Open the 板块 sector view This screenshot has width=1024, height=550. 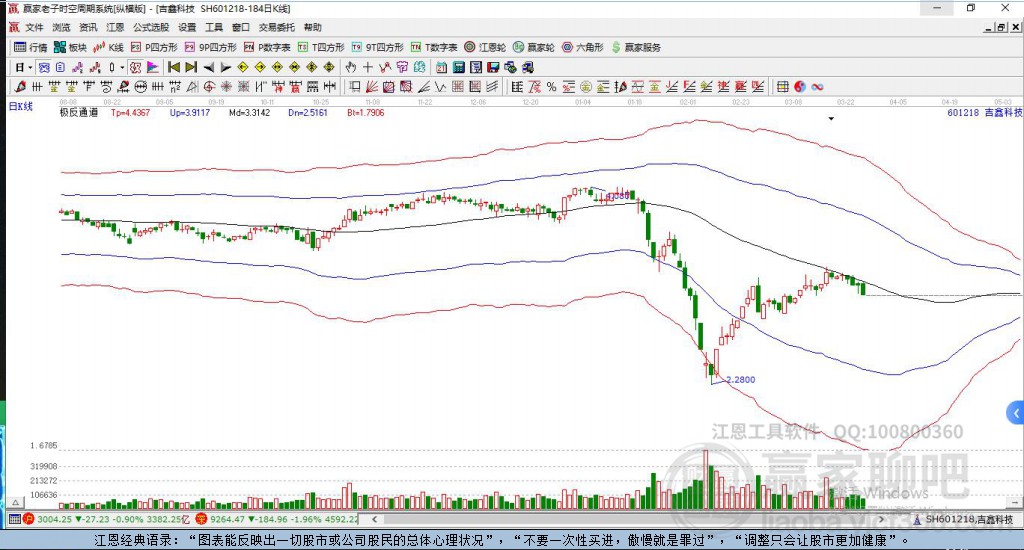pos(70,47)
